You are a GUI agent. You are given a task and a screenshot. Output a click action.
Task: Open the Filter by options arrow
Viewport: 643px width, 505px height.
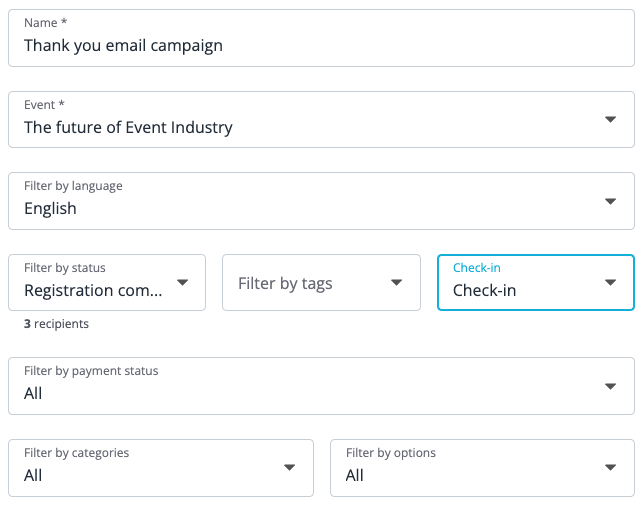coord(610,468)
